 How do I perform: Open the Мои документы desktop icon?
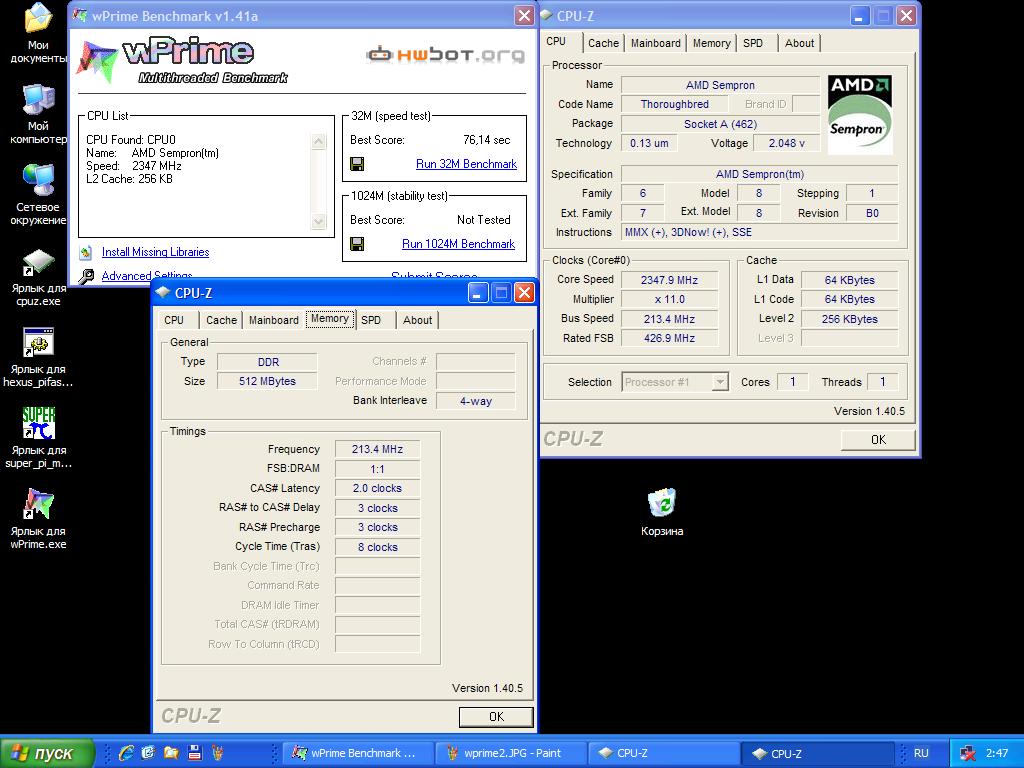(38, 18)
